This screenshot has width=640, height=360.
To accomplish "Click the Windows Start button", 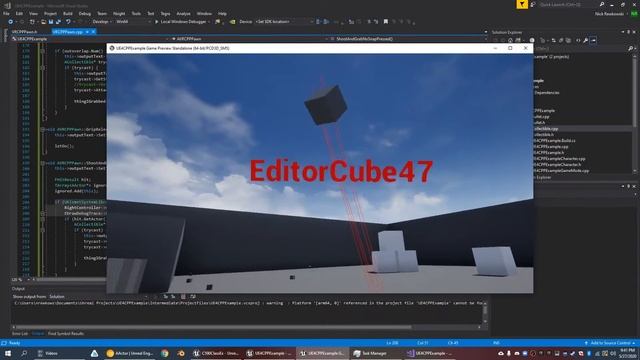I will (8, 353).
